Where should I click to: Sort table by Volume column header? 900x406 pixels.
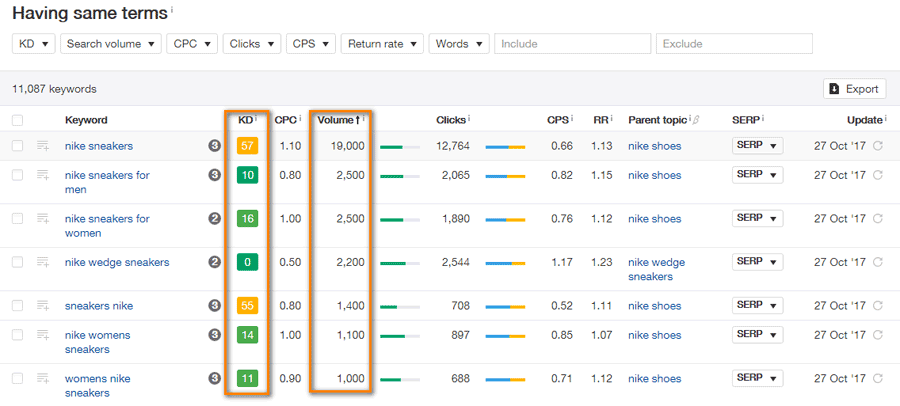338,120
